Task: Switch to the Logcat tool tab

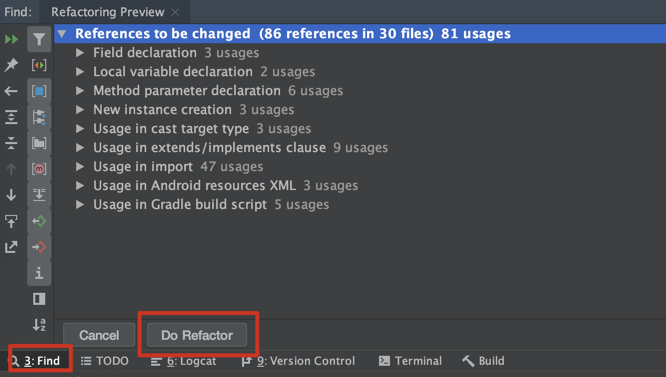Action: [x=183, y=361]
